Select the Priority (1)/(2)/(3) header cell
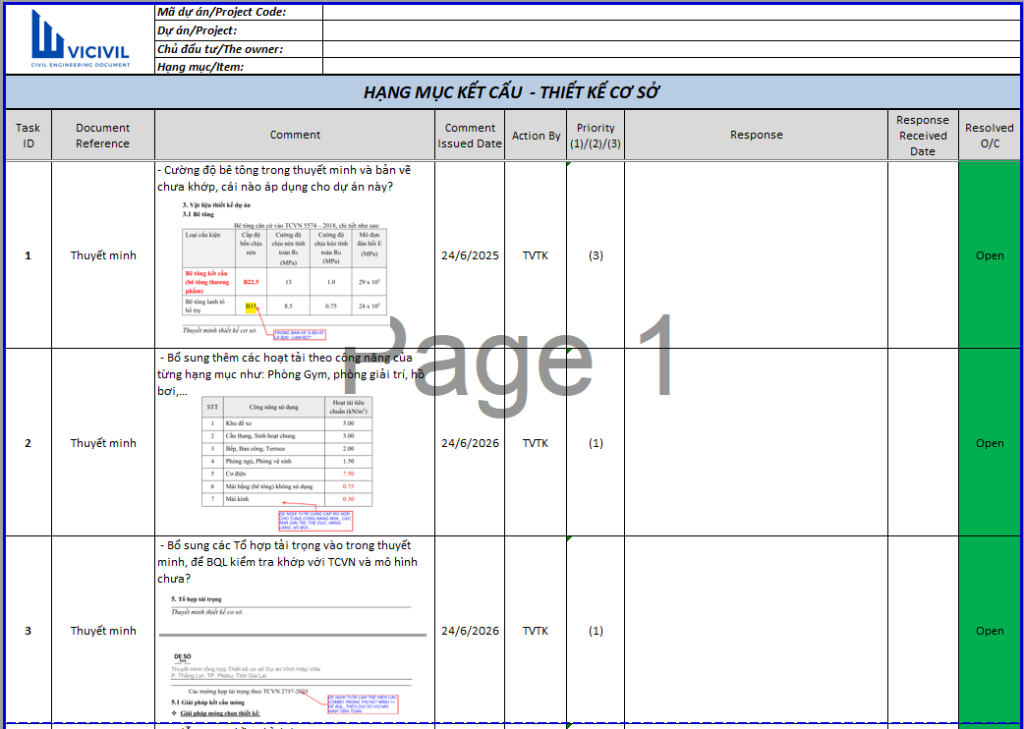 pos(595,135)
